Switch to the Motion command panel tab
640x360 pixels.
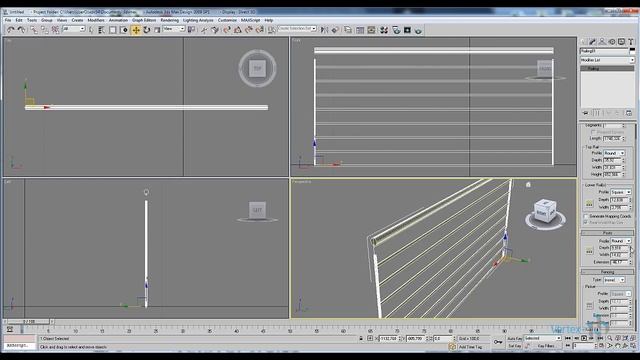click(612, 42)
